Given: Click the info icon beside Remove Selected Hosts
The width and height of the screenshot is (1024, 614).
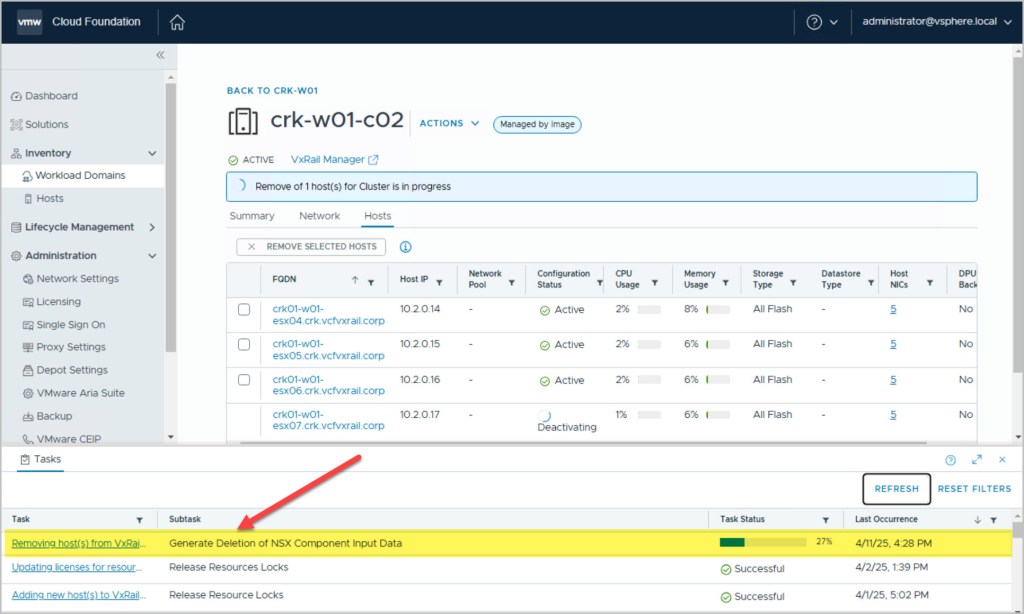Looking at the screenshot, I should click(406, 247).
